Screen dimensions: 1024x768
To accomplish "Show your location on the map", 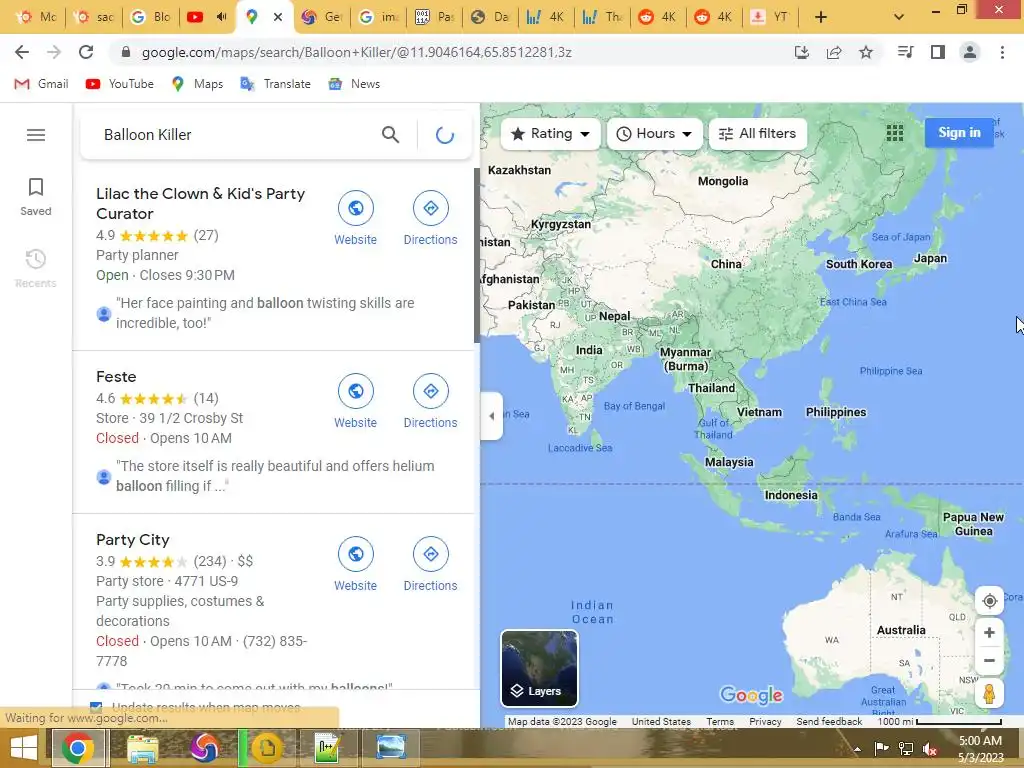I will [x=989, y=601].
